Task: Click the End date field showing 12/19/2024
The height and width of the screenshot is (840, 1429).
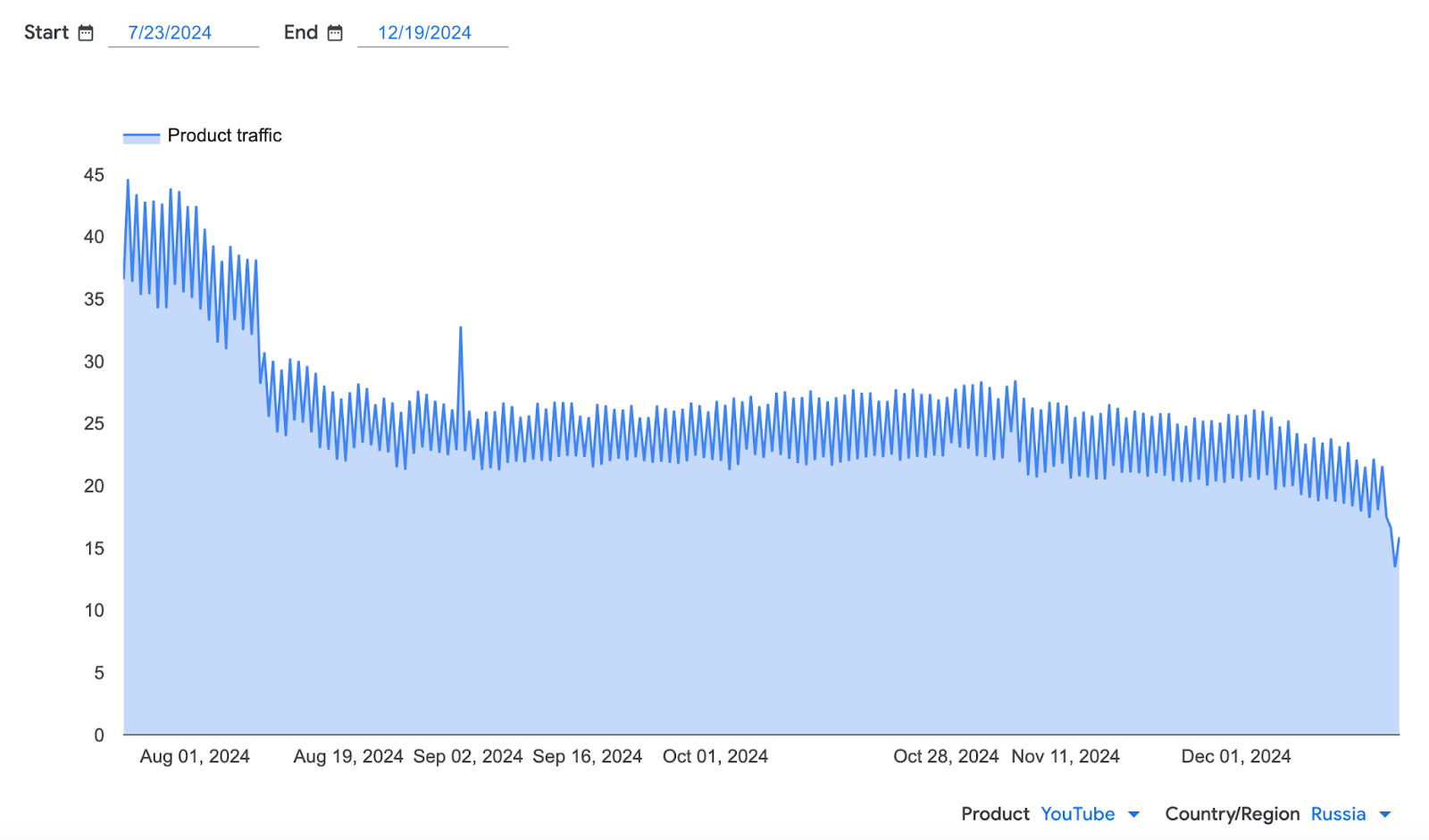Action: click(x=424, y=33)
